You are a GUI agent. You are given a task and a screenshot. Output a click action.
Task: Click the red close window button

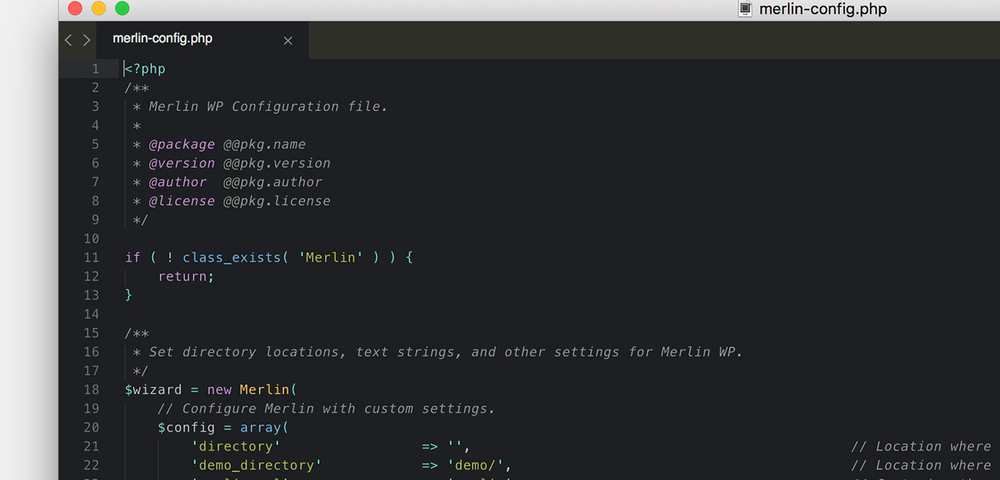tap(75, 8)
